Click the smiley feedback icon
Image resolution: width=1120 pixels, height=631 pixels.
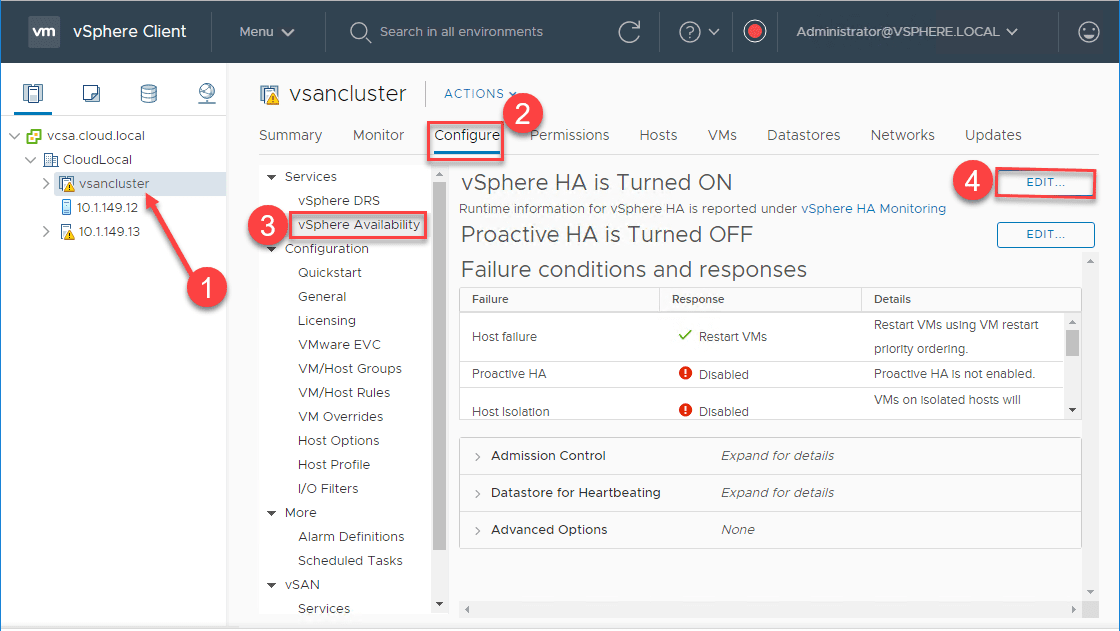pyautogui.click(x=1089, y=32)
